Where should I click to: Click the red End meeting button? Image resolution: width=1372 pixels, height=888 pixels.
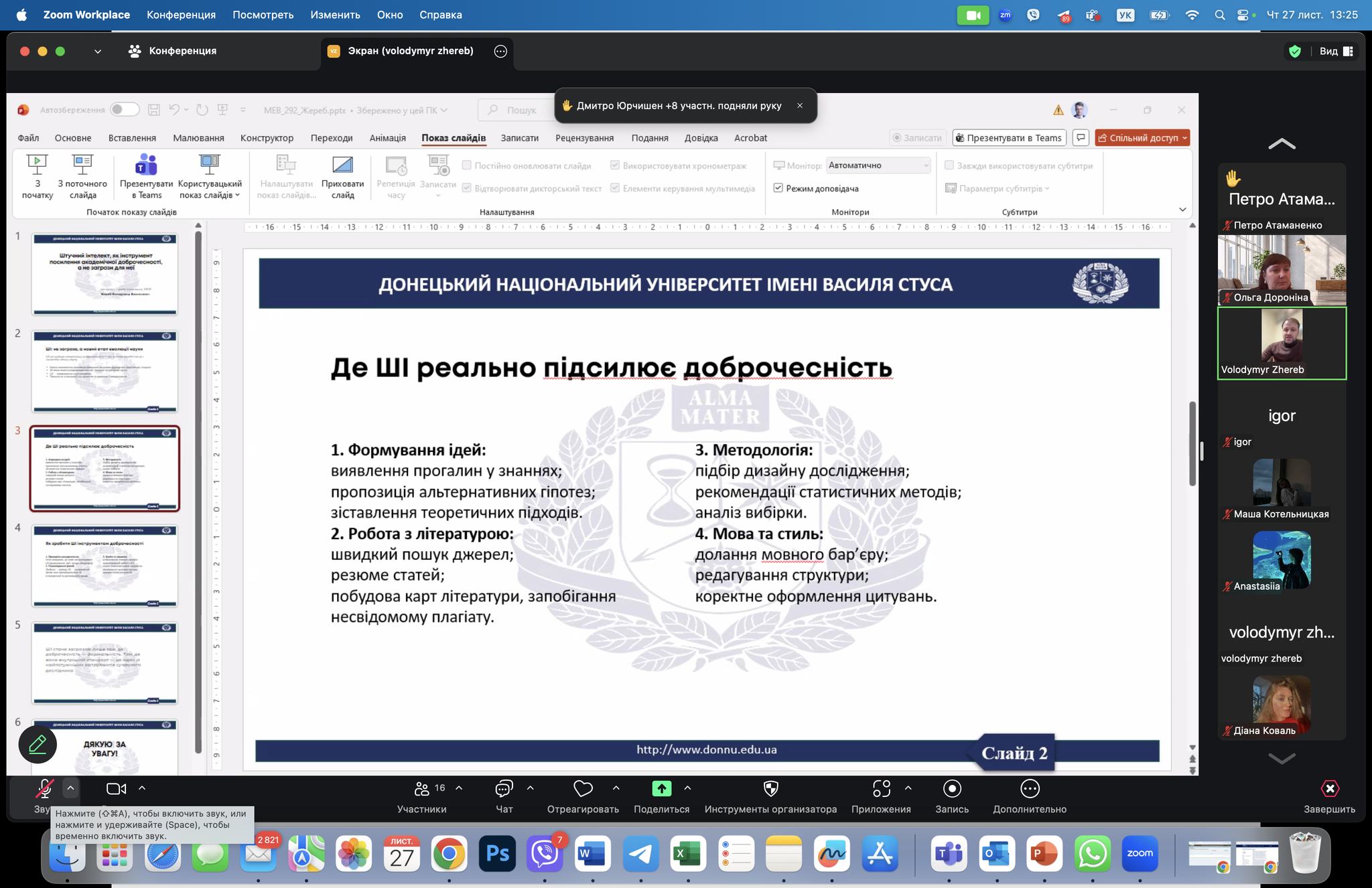pos(1329,789)
